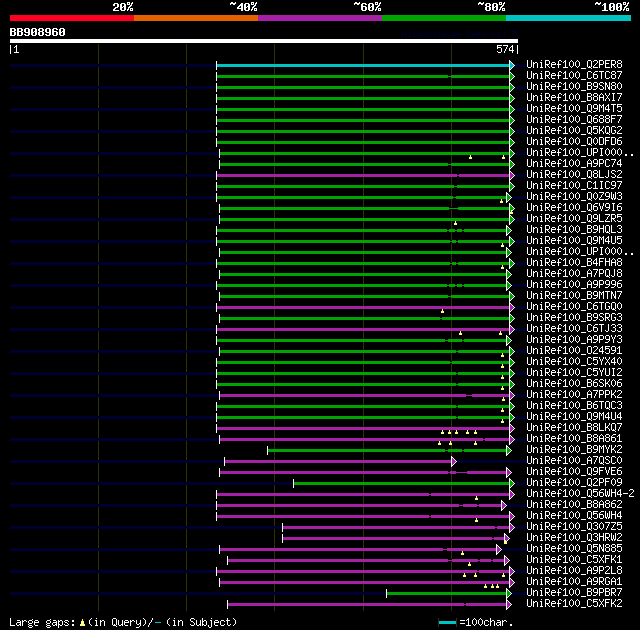Select hit label UniRef100_B9SRG3
Viewport: 640px width, 630px height.
(x=574, y=318)
